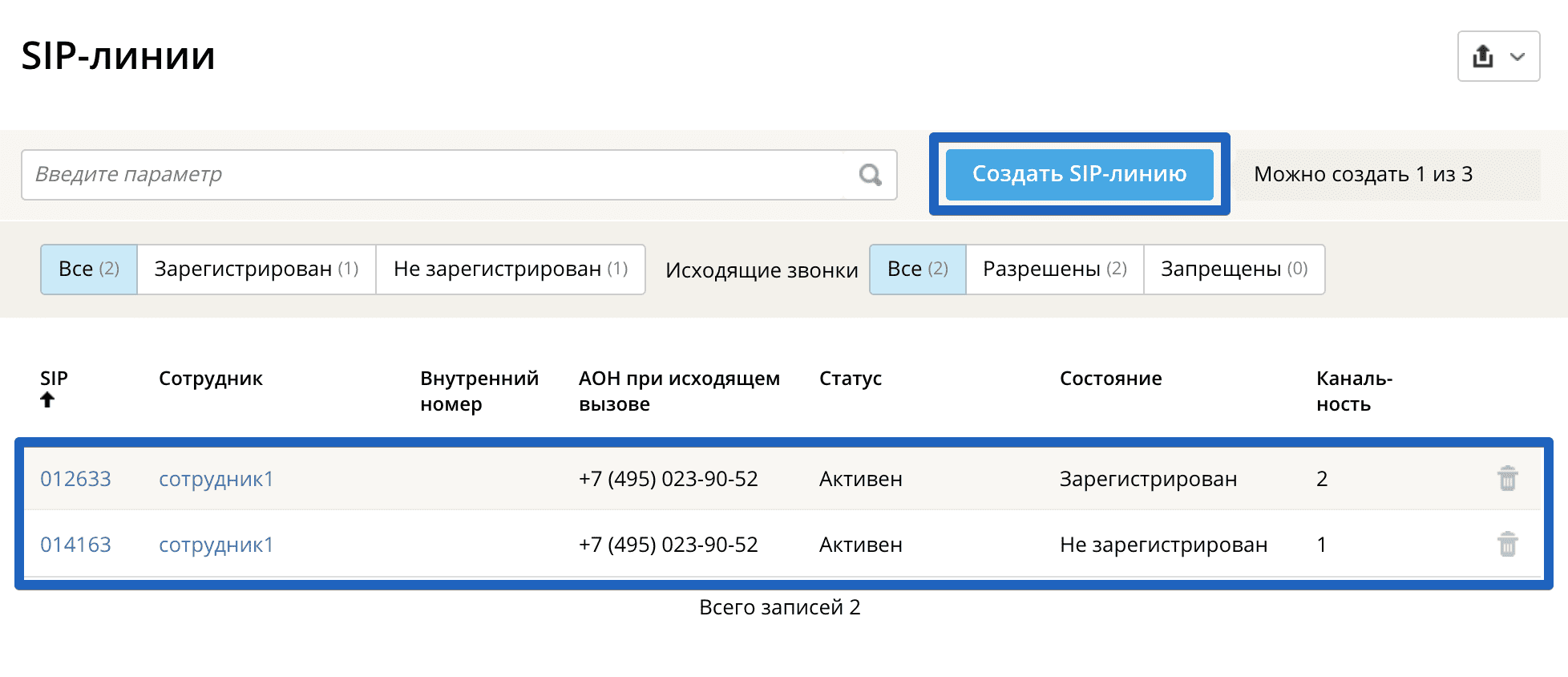
Task: Open the export dropdown at top right
Action: [x=1498, y=56]
